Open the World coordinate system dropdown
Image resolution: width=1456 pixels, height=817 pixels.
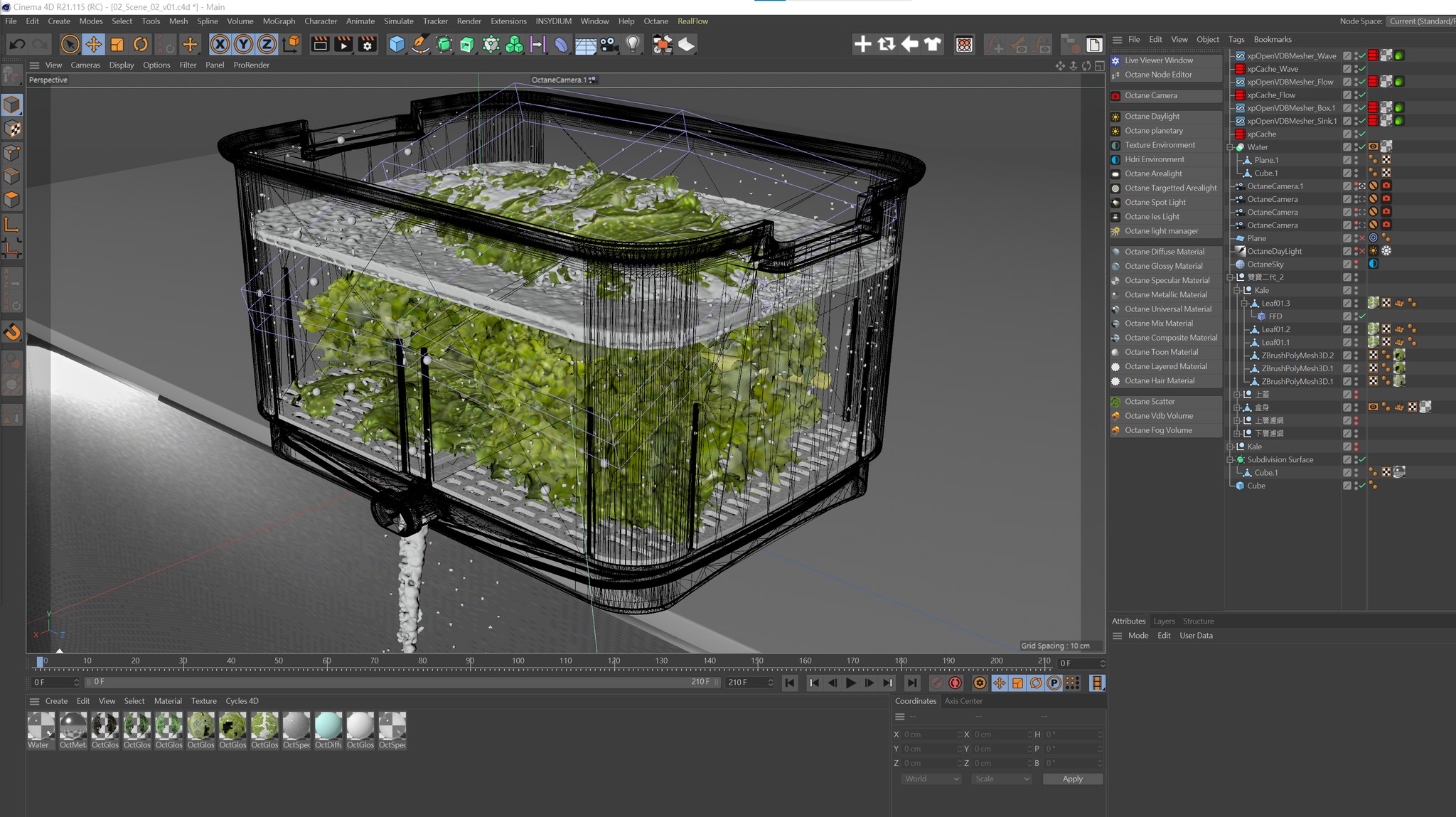point(931,779)
